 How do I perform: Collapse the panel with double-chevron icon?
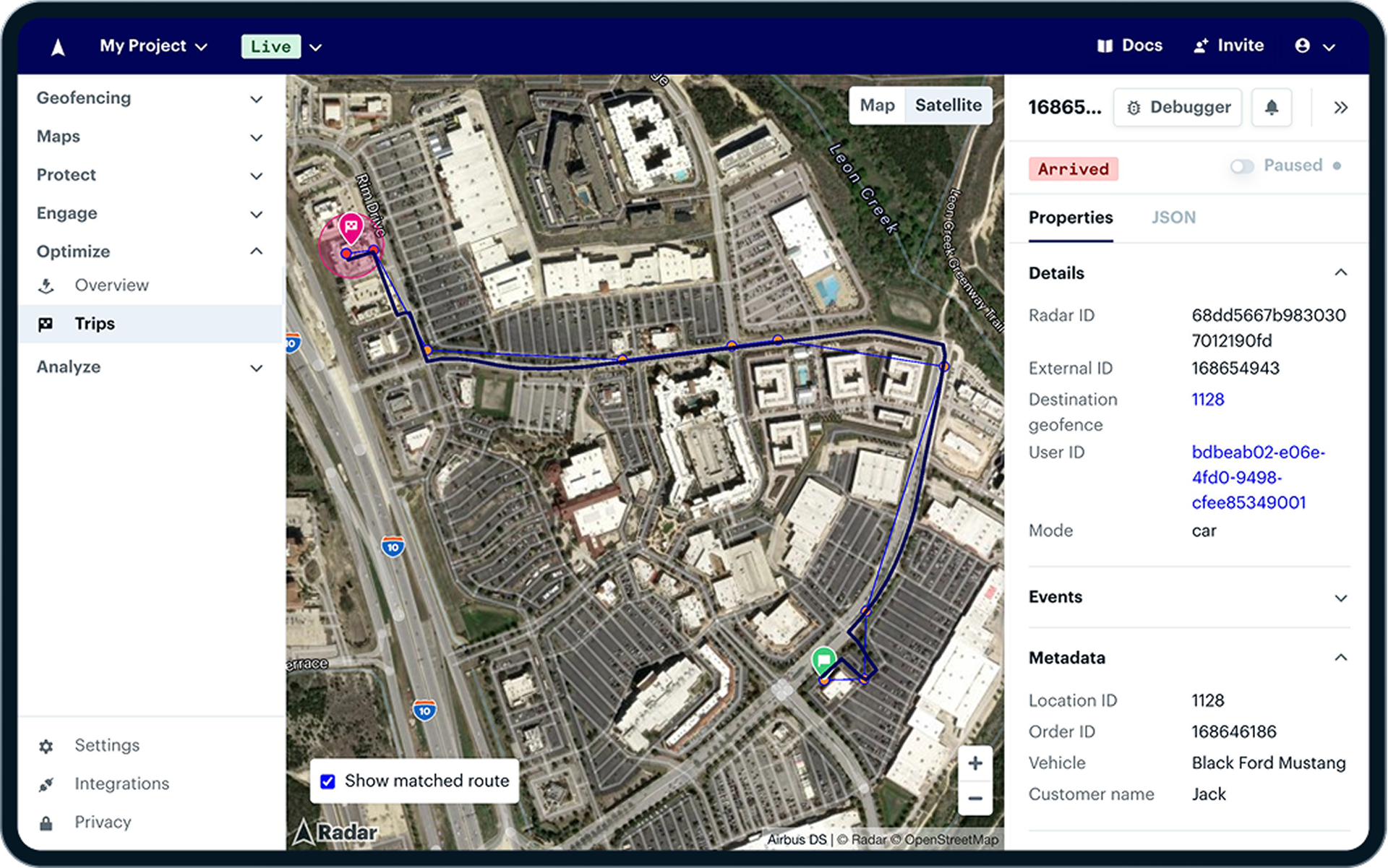pyautogui.click(x=1340, y=108)
